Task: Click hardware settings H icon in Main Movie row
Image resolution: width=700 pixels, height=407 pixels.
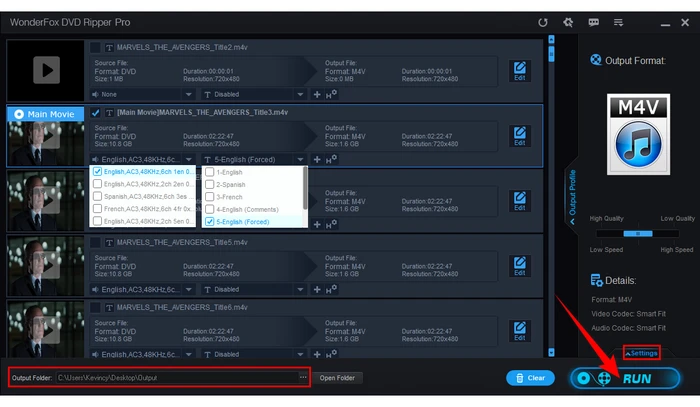Action: point(331,159)
